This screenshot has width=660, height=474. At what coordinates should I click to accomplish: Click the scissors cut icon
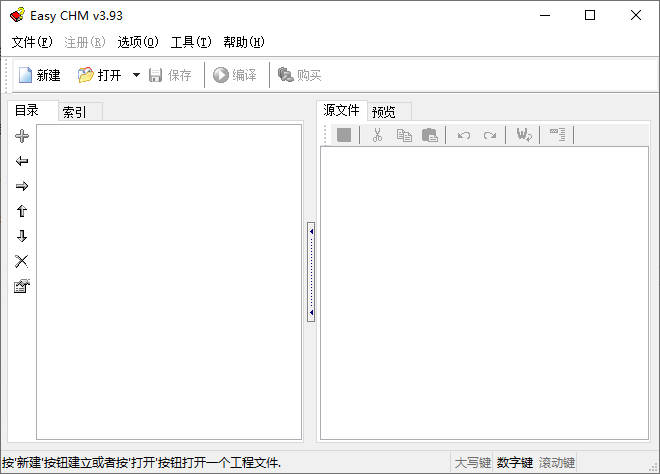coord(378,135)
